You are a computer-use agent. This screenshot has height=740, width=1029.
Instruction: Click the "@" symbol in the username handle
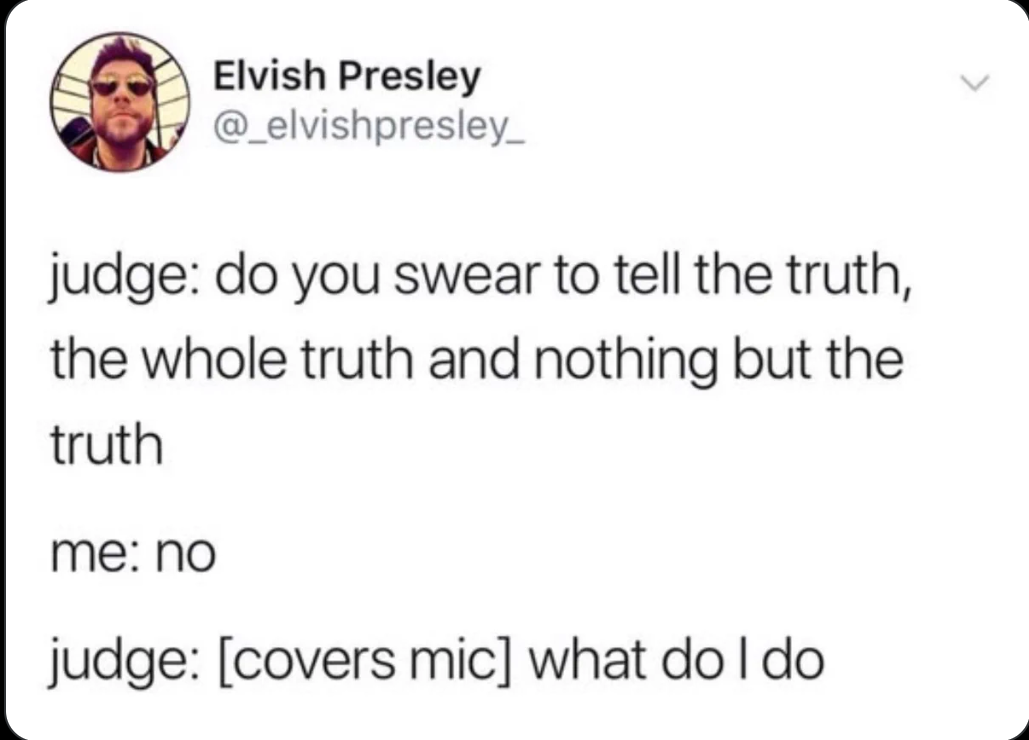point(226,126)
